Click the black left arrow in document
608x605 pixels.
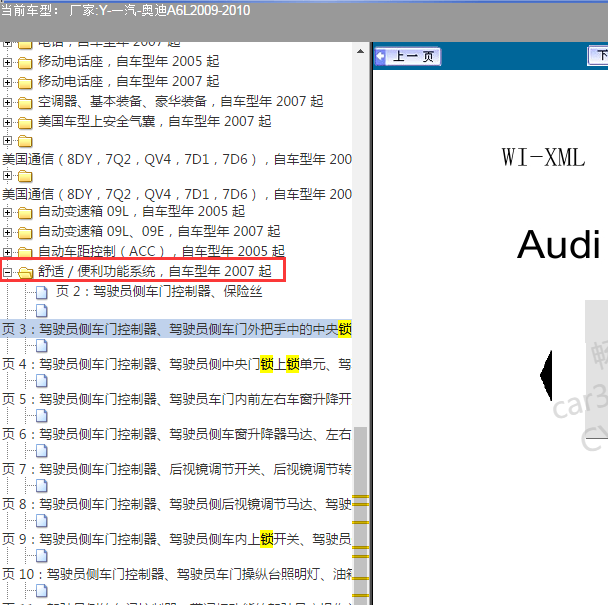(x=546, y=375)
